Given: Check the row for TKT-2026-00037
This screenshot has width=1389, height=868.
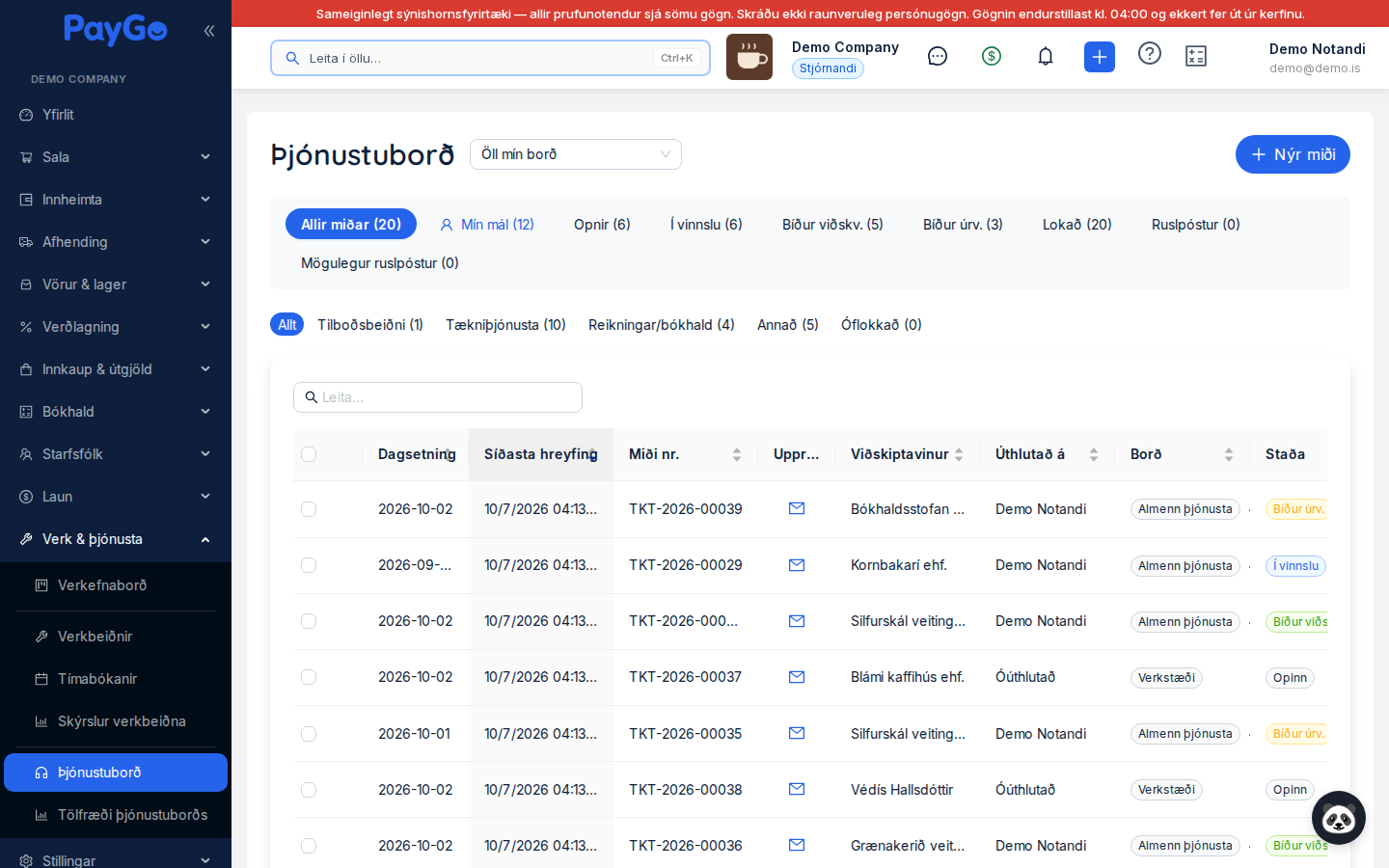Looking at the screenshot, I should click(x=309, y=677).
